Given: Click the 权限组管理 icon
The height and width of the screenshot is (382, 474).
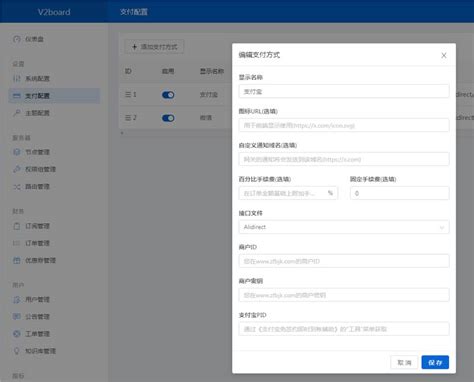Looking at the screenshot, I should click(17, 169).
